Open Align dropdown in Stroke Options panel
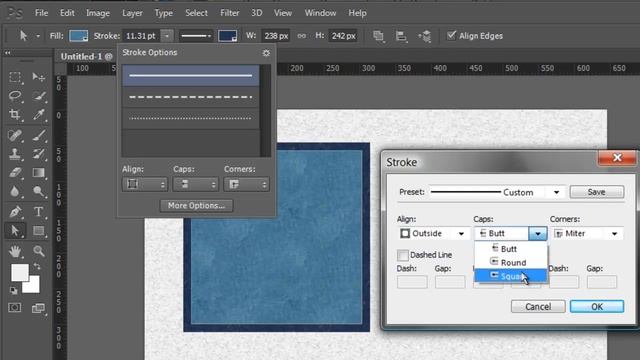Image resolution: width=640 pixels, height=360 pixels. tap(145, 184)
